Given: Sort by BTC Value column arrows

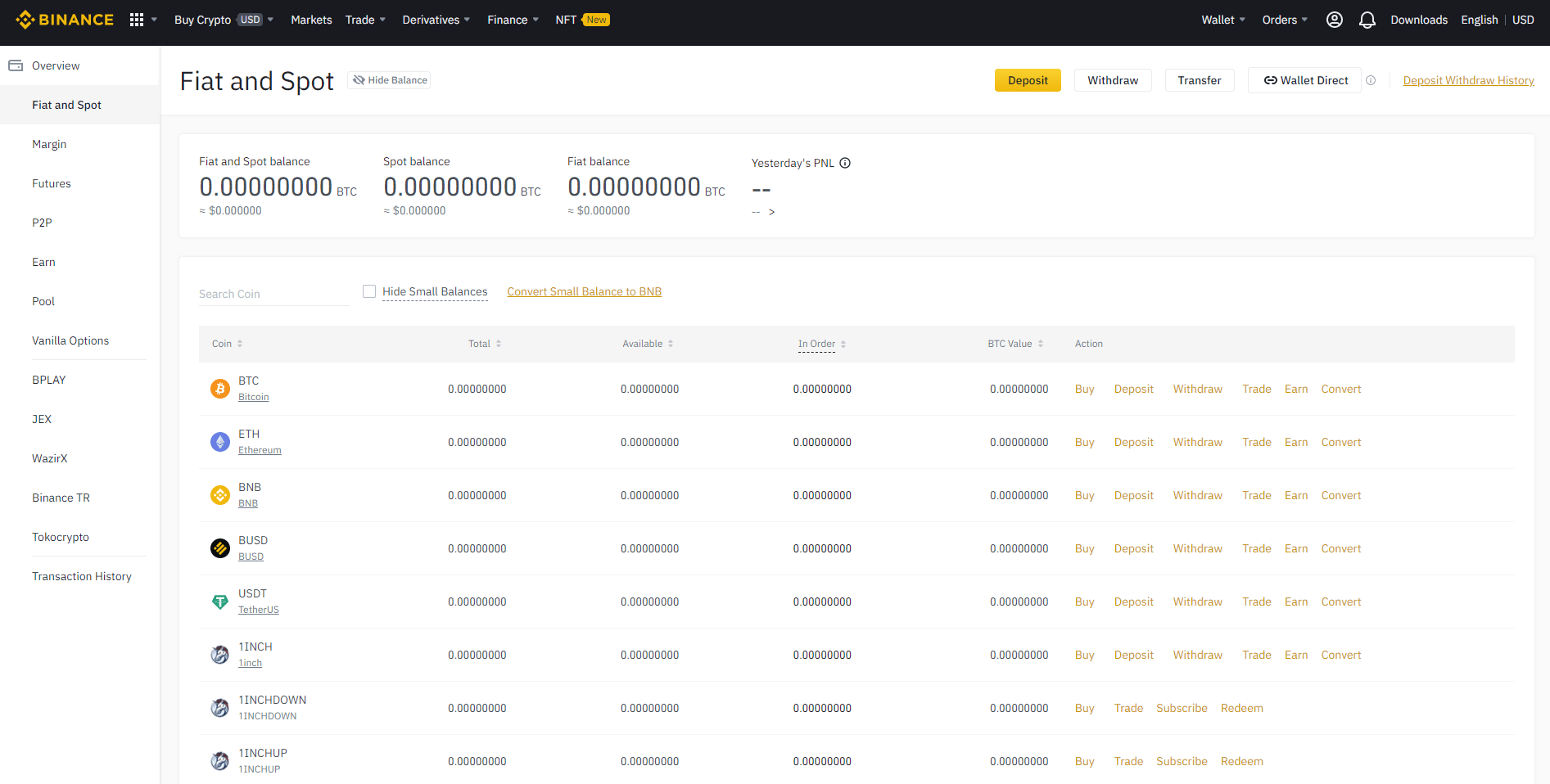Looking at the screenshot, I should tap(1041, 344).
